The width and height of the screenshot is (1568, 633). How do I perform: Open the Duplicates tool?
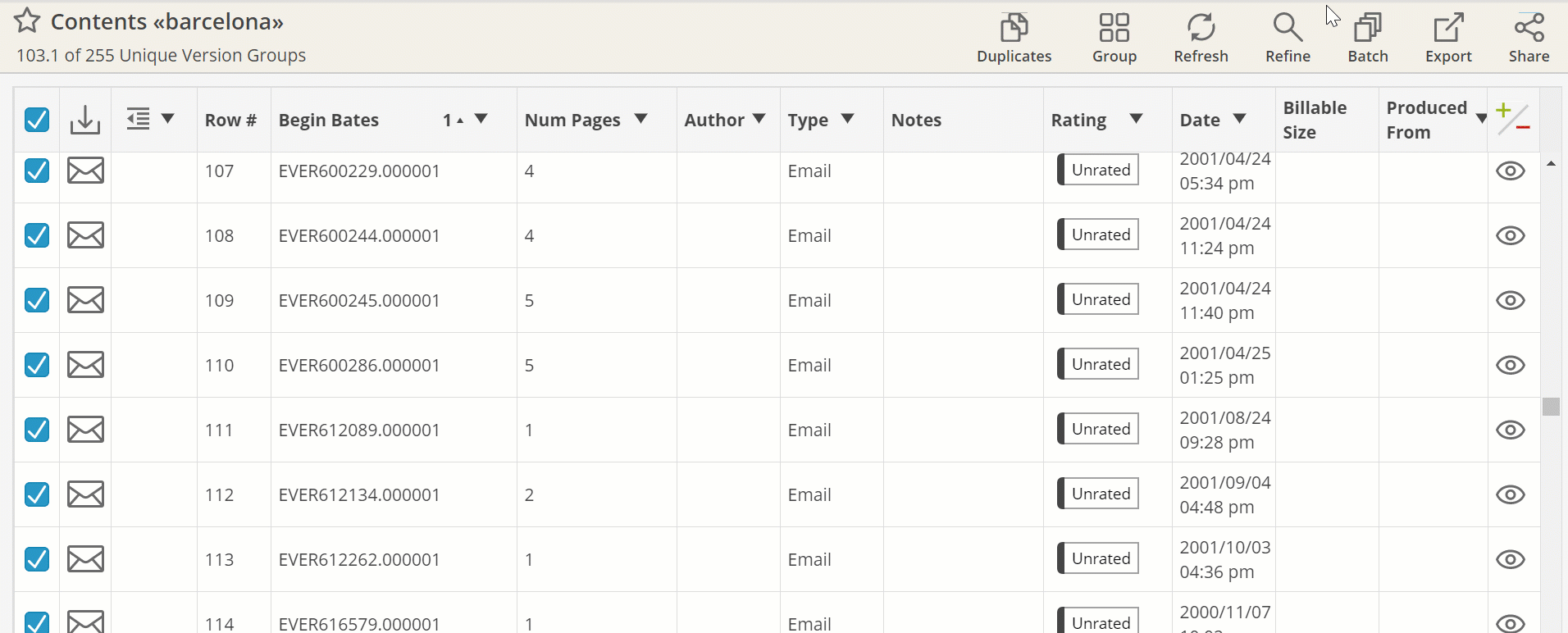[x=1014, y=39]
